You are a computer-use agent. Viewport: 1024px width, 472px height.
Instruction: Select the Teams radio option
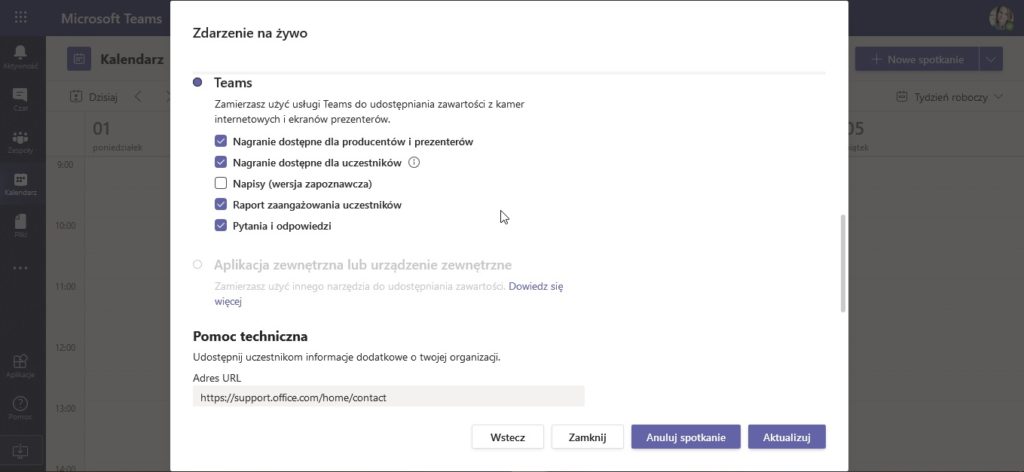[197, 82]
